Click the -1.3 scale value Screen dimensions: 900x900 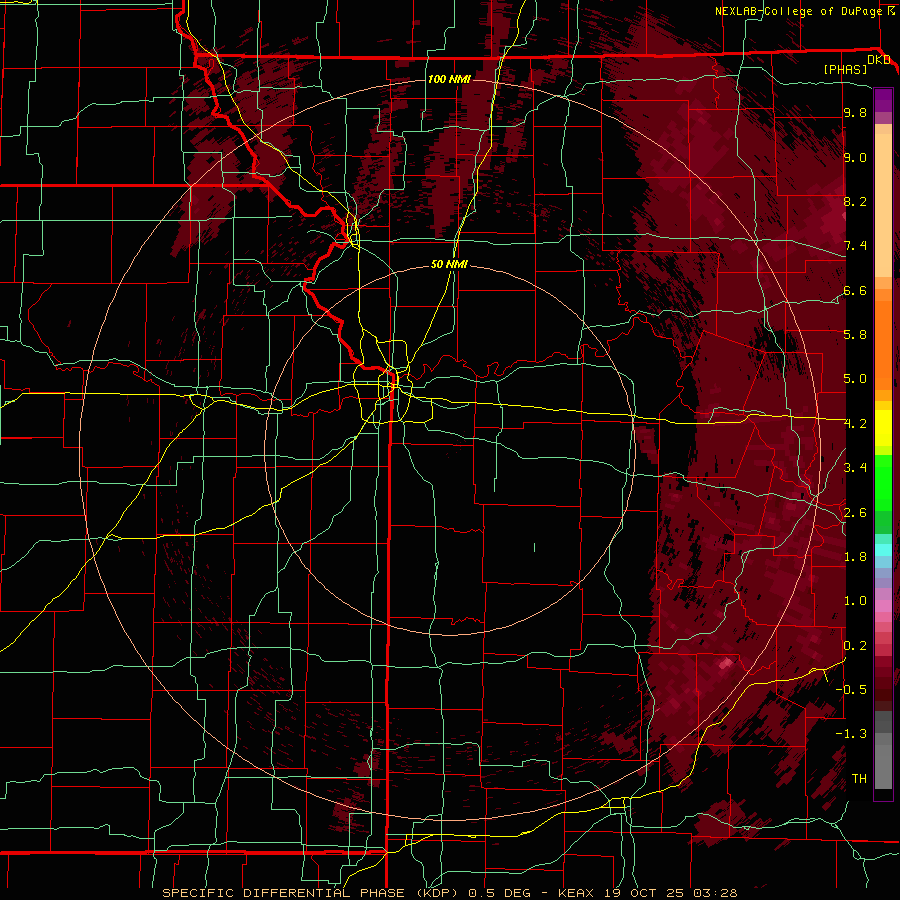click(851, 734)
